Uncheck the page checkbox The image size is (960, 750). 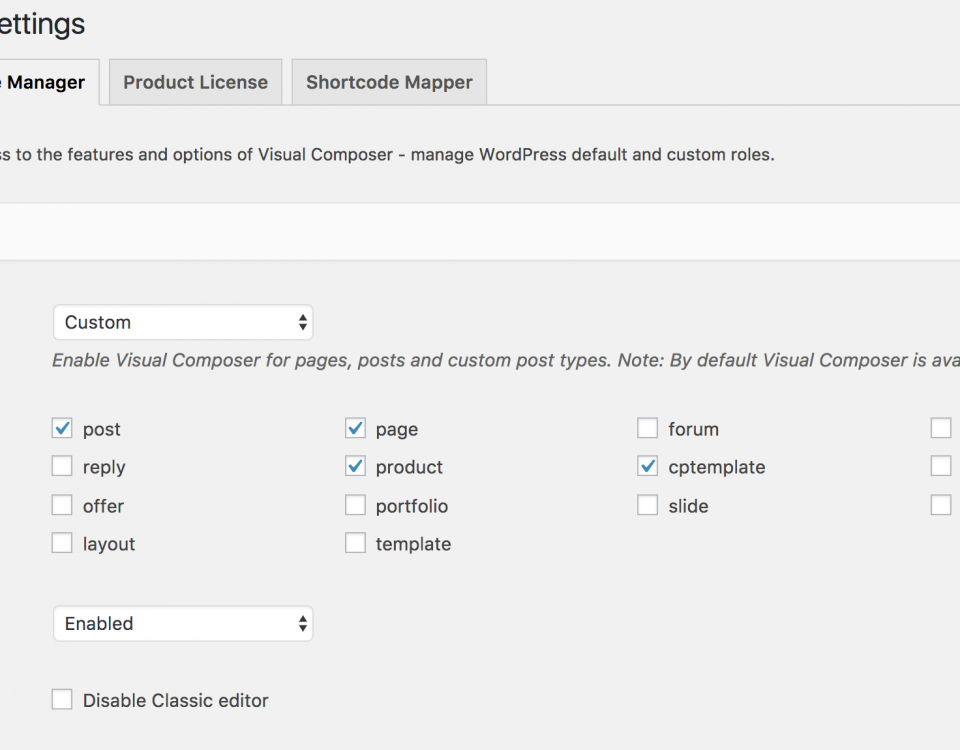pos(355,428)
